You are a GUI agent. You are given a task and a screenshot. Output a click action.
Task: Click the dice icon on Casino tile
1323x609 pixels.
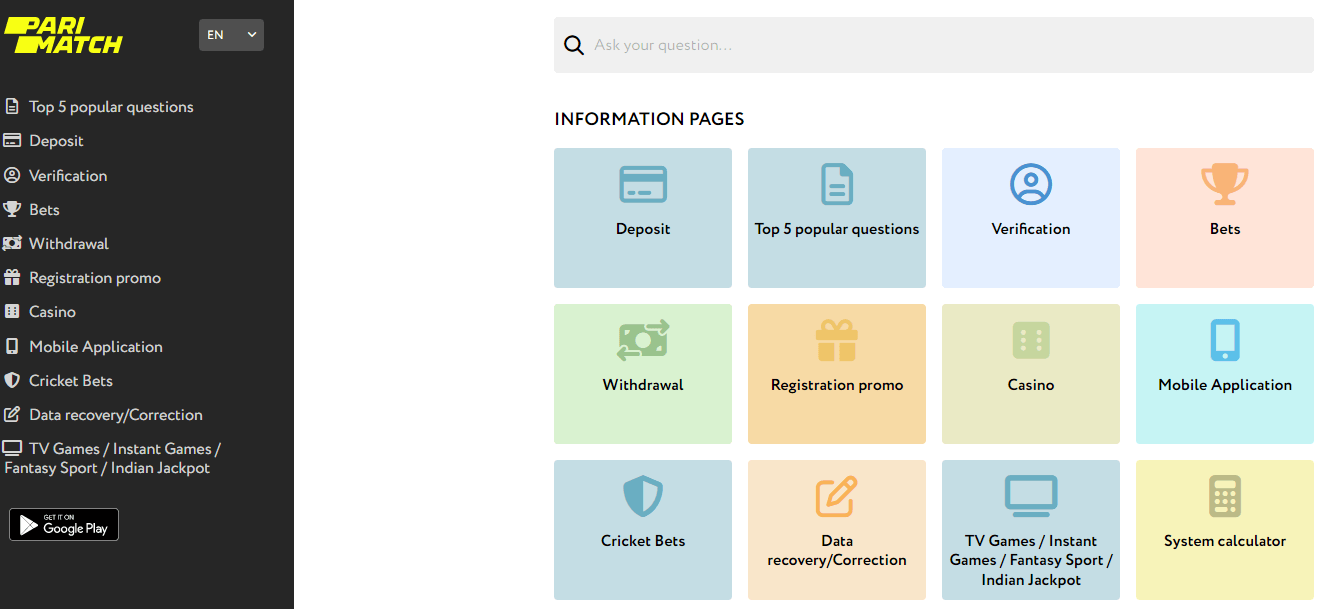coord(1030,341)
